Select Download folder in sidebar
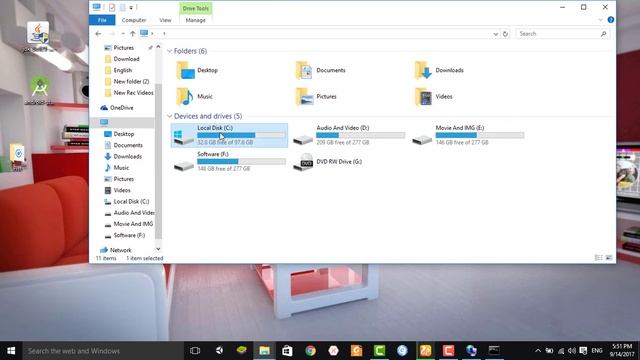Viewport: 640px width, 360px height. tap(127, 59)
